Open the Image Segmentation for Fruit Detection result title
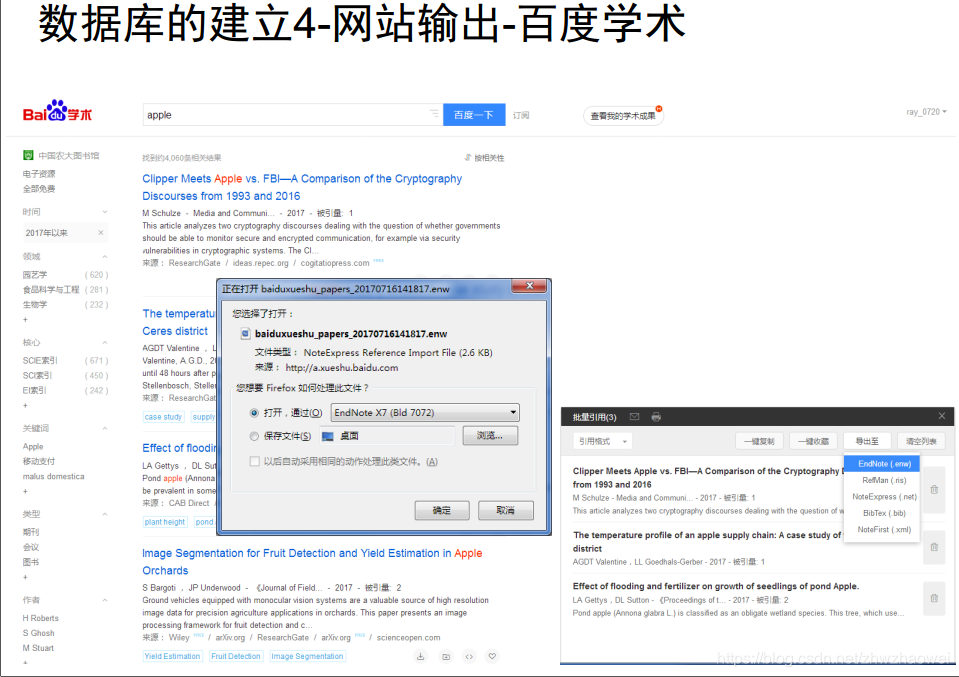The width and height of the screenshot is (959, 677). pos(312,561)
